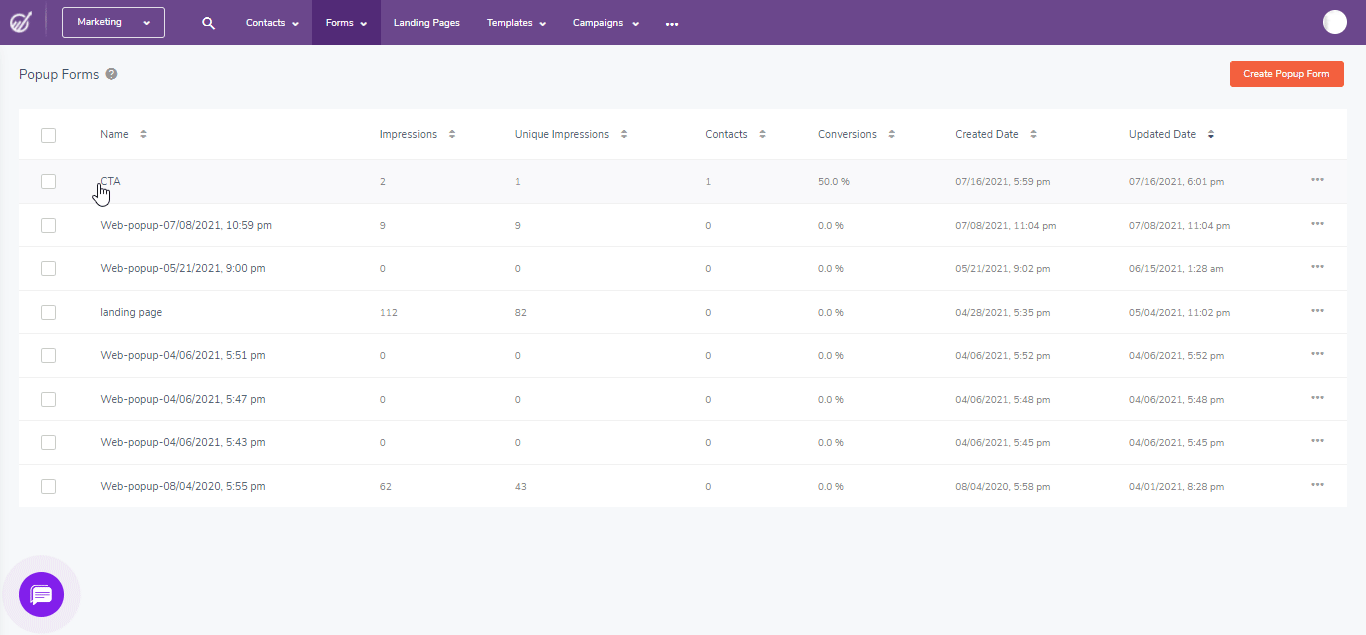Viewport: 1366px width, 635px height.
Task: Click the 62 impressions value
Action: 386,487
